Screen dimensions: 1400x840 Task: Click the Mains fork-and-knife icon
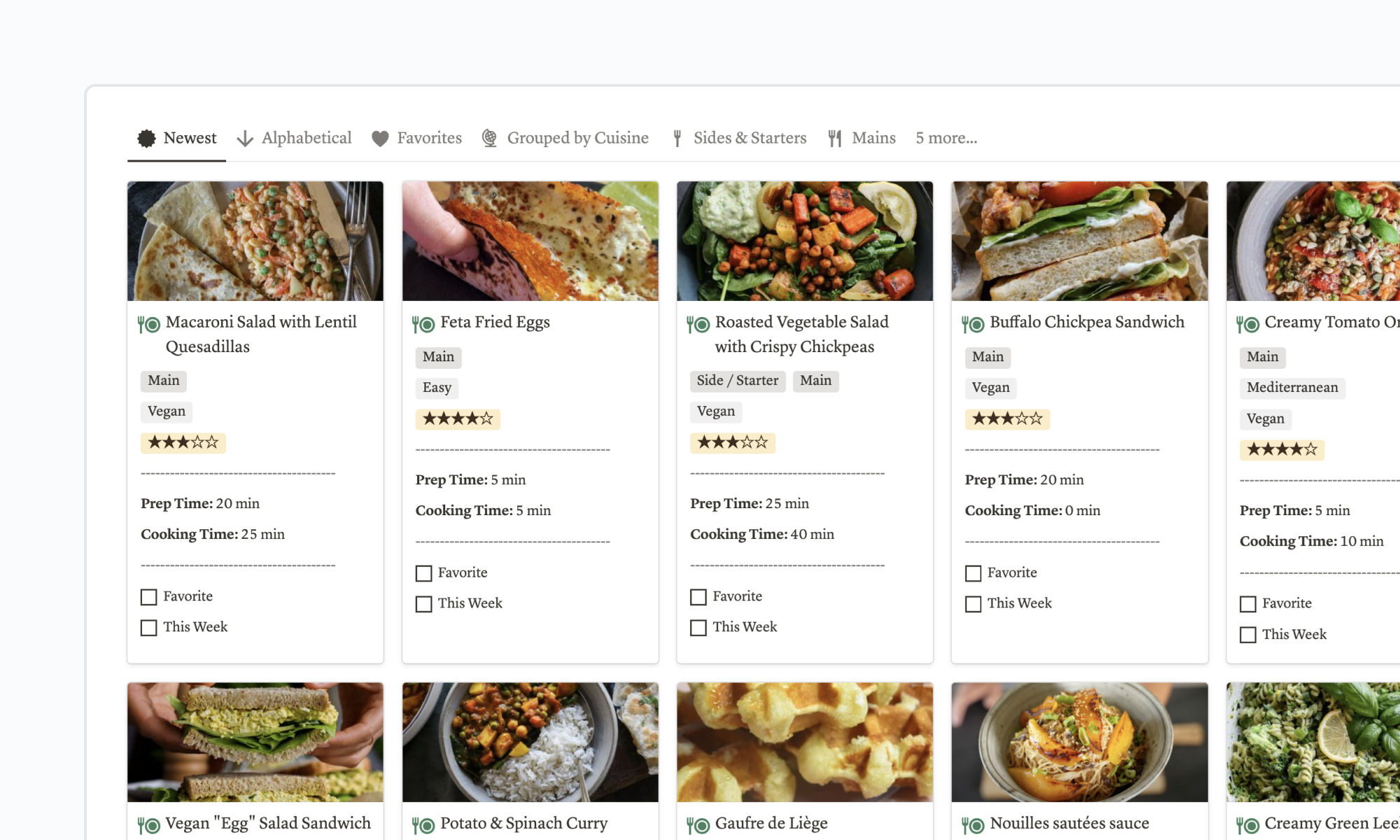click(834, 139)
